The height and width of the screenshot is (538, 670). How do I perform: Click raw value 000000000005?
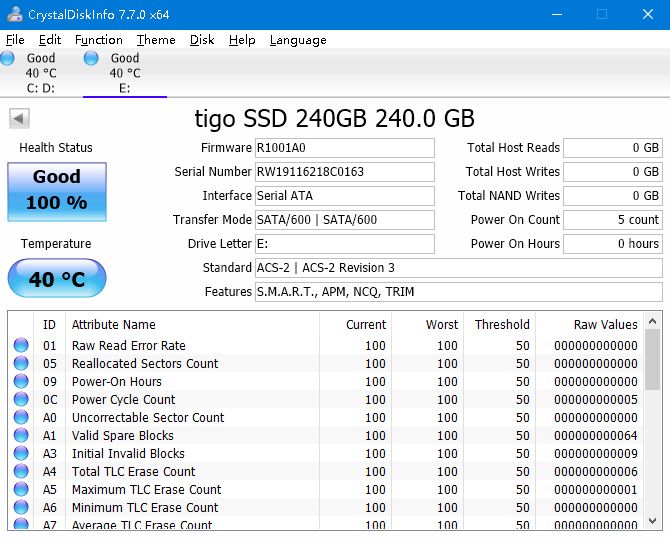(x=596, y=399)
